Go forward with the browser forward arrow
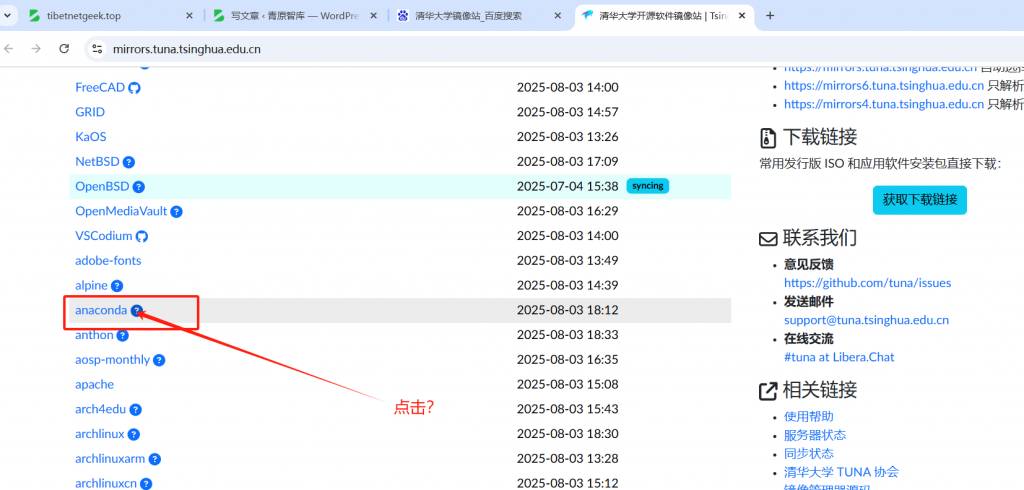Viewport: 1024px width, 490px height. click(37, 48)
